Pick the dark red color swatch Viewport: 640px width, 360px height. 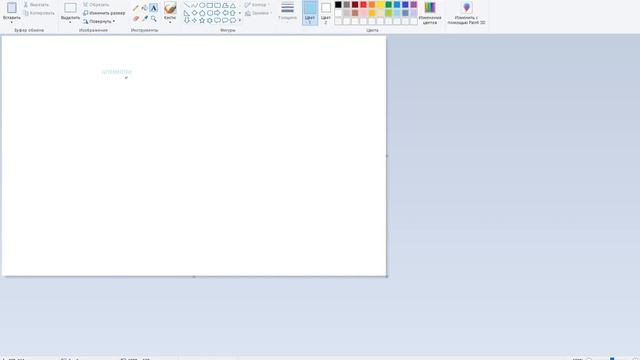[355, 4]
